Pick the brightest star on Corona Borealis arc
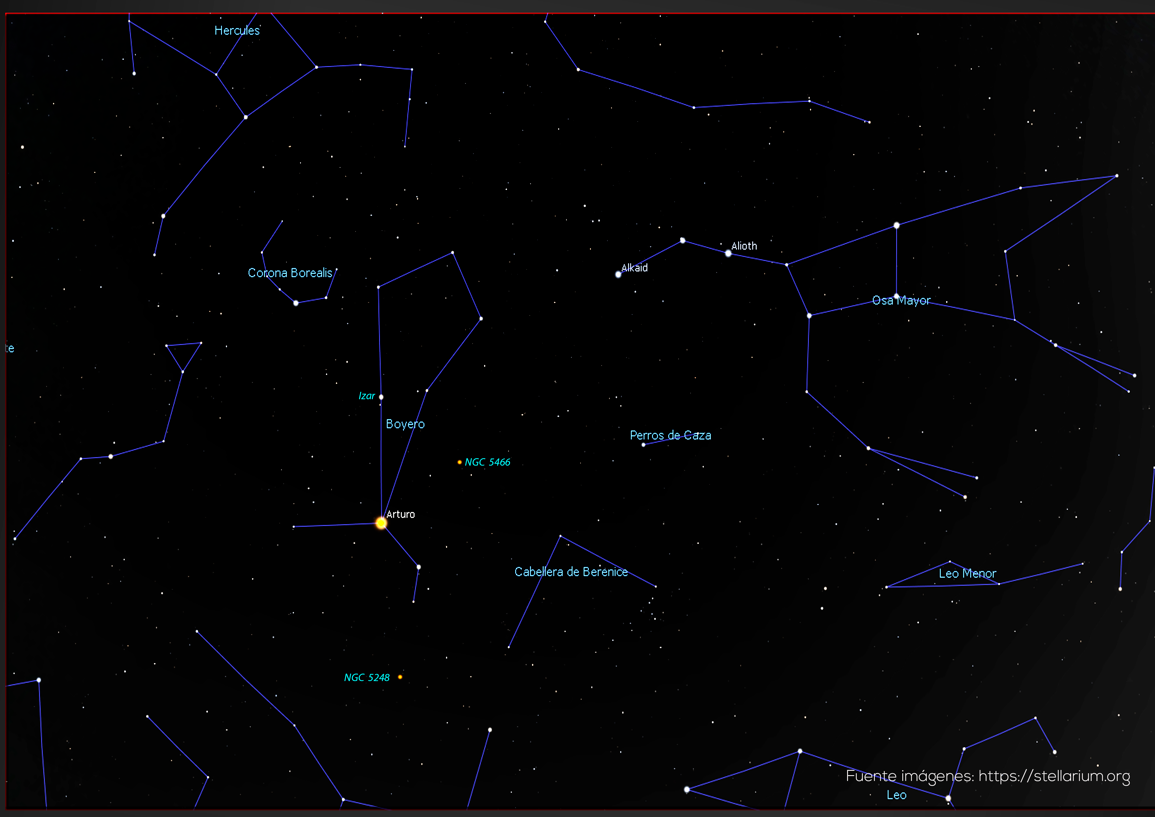The height and width of the screenshot is (817, 1155). point(295,302)
